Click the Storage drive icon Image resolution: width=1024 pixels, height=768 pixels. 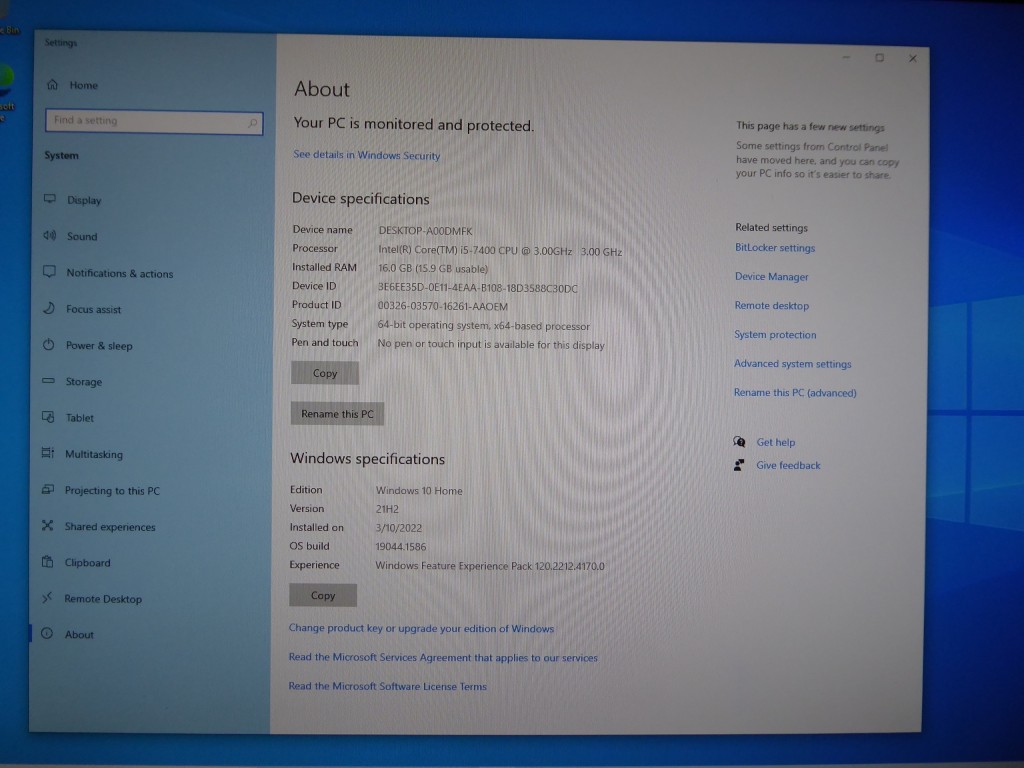48,381
